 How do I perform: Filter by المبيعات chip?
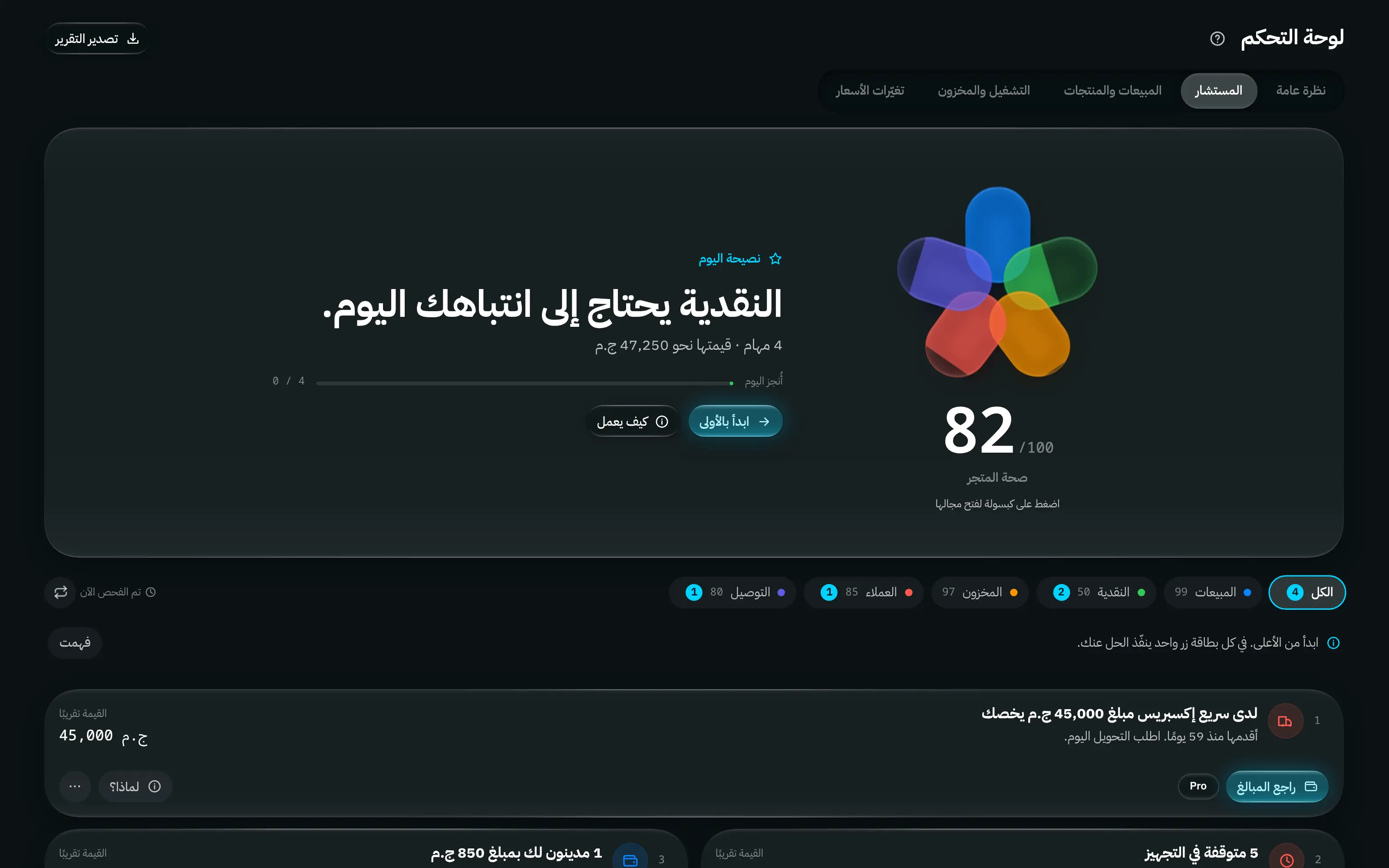[x=1212, y=592]
